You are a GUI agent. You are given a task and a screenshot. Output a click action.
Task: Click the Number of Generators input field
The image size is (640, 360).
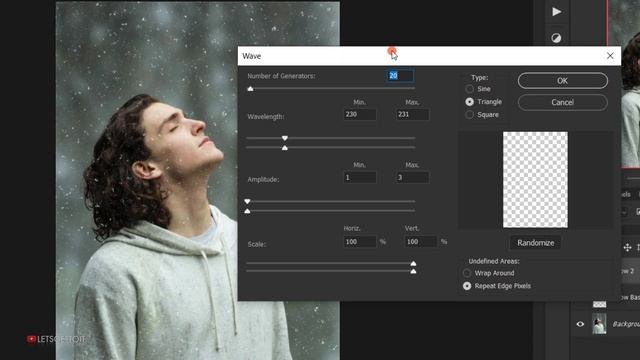point(400,76)
